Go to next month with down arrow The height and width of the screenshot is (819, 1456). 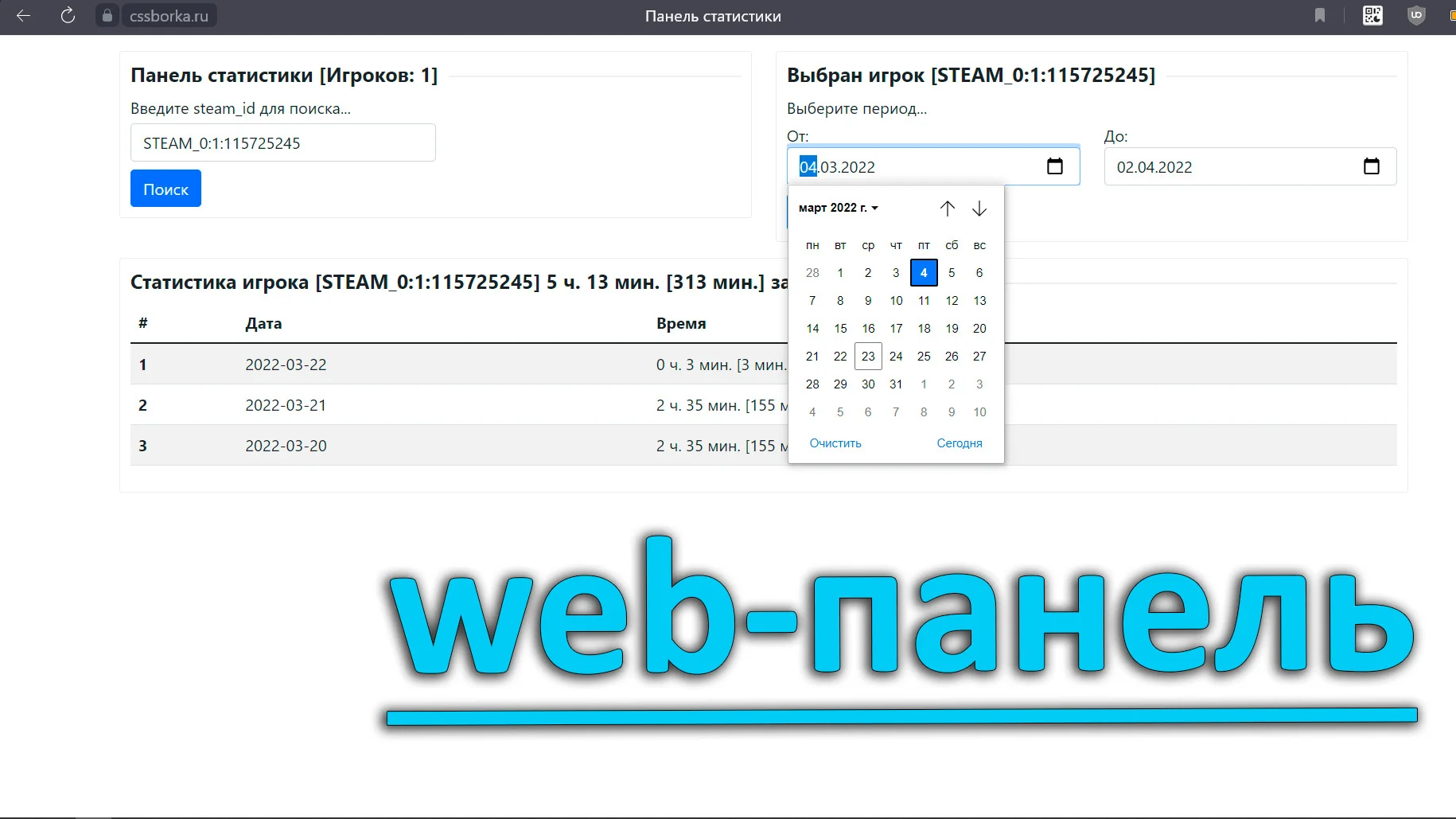coord(979,209)
